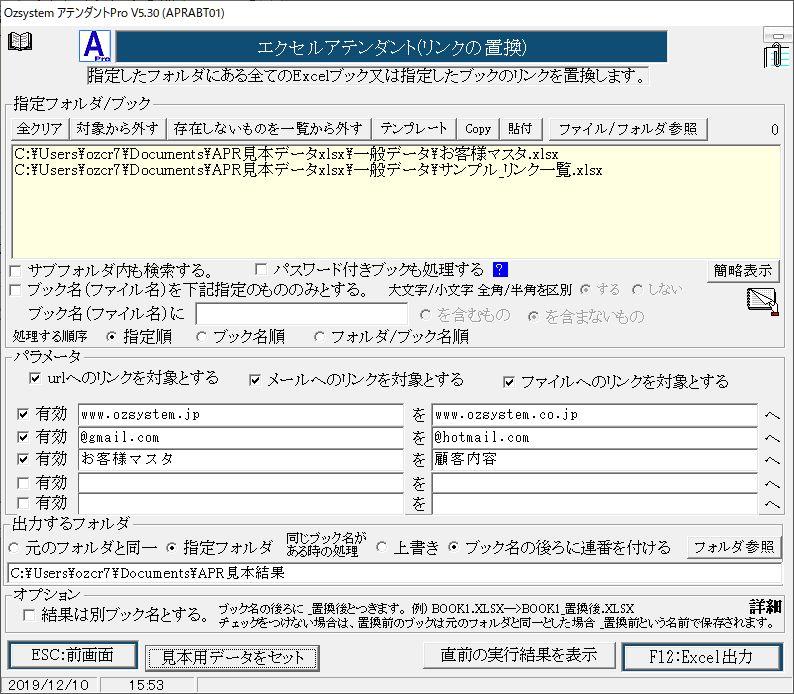The height and width of the screenshot is (694, 794).
Task: Open the テンプレート button
Action: 414,129
